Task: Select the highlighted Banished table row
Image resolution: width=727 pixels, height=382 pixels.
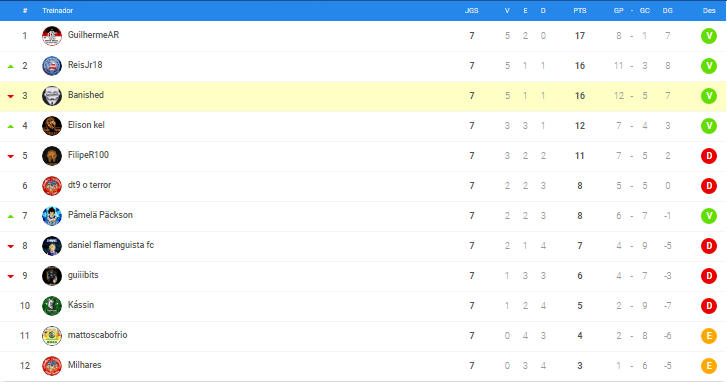Action: (363, 96)
